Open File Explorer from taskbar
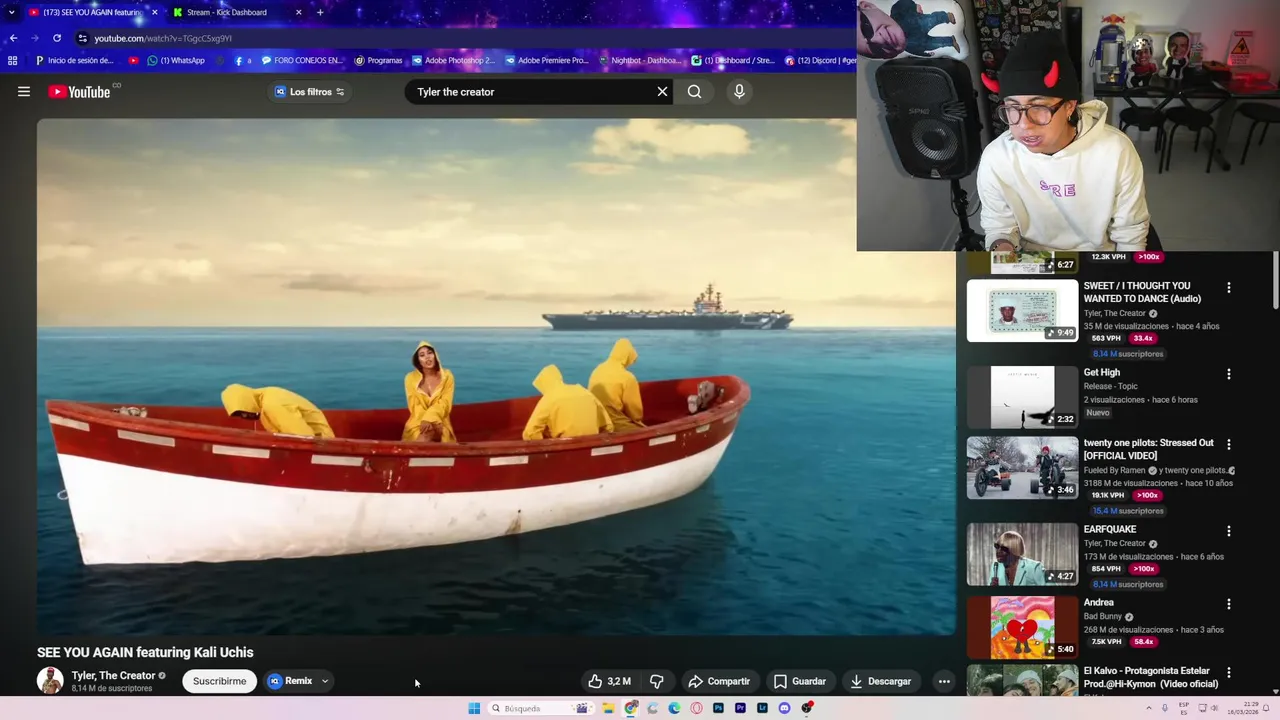 (x=608, y=708)
